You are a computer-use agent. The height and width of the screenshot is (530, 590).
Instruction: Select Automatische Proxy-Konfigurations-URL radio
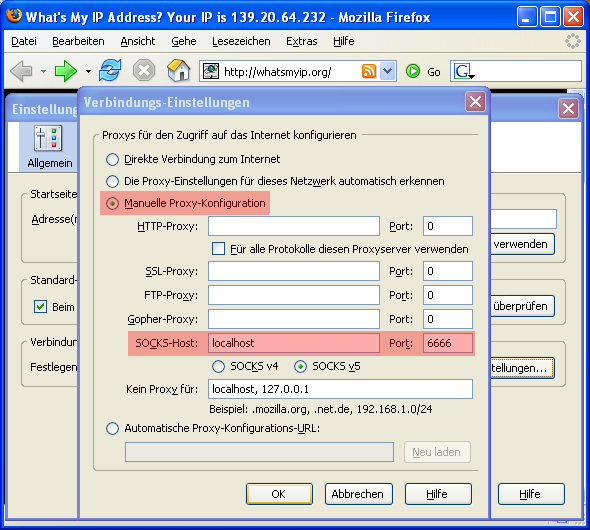(x=112, y=428)
